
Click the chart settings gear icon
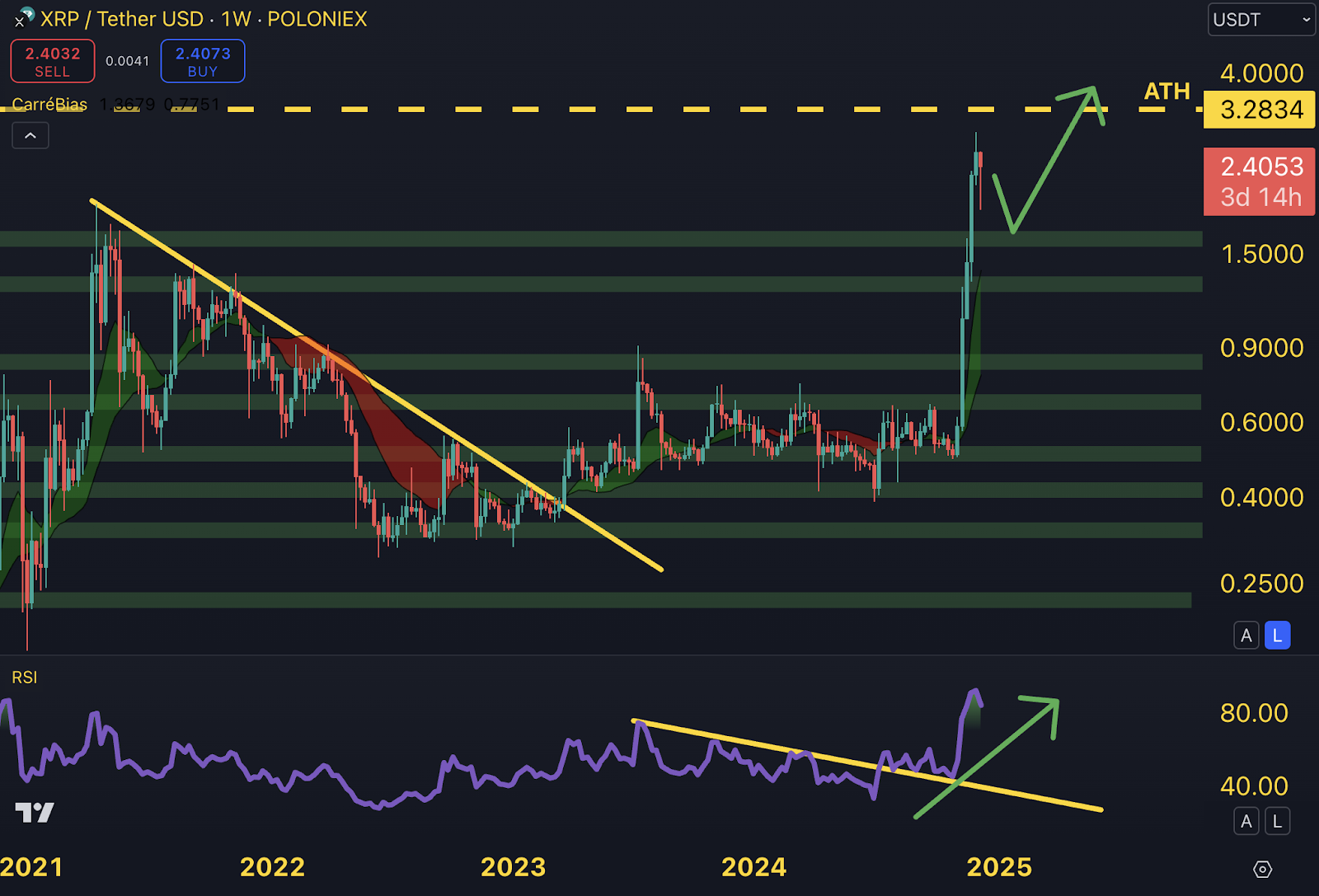click(x=1261, y=868)
